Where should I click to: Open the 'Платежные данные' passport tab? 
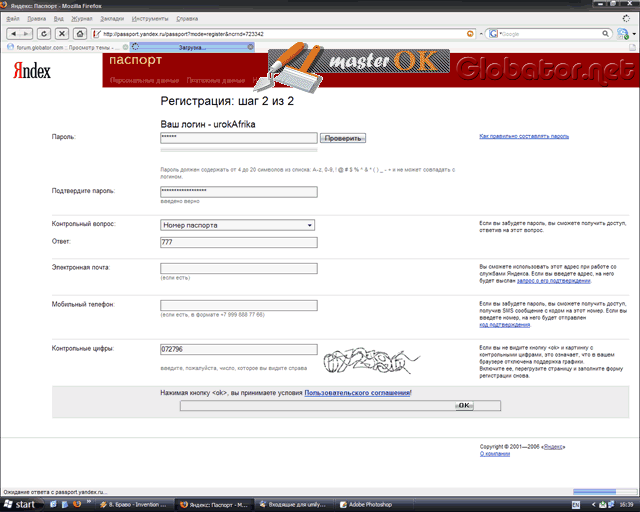click(216, 80)
